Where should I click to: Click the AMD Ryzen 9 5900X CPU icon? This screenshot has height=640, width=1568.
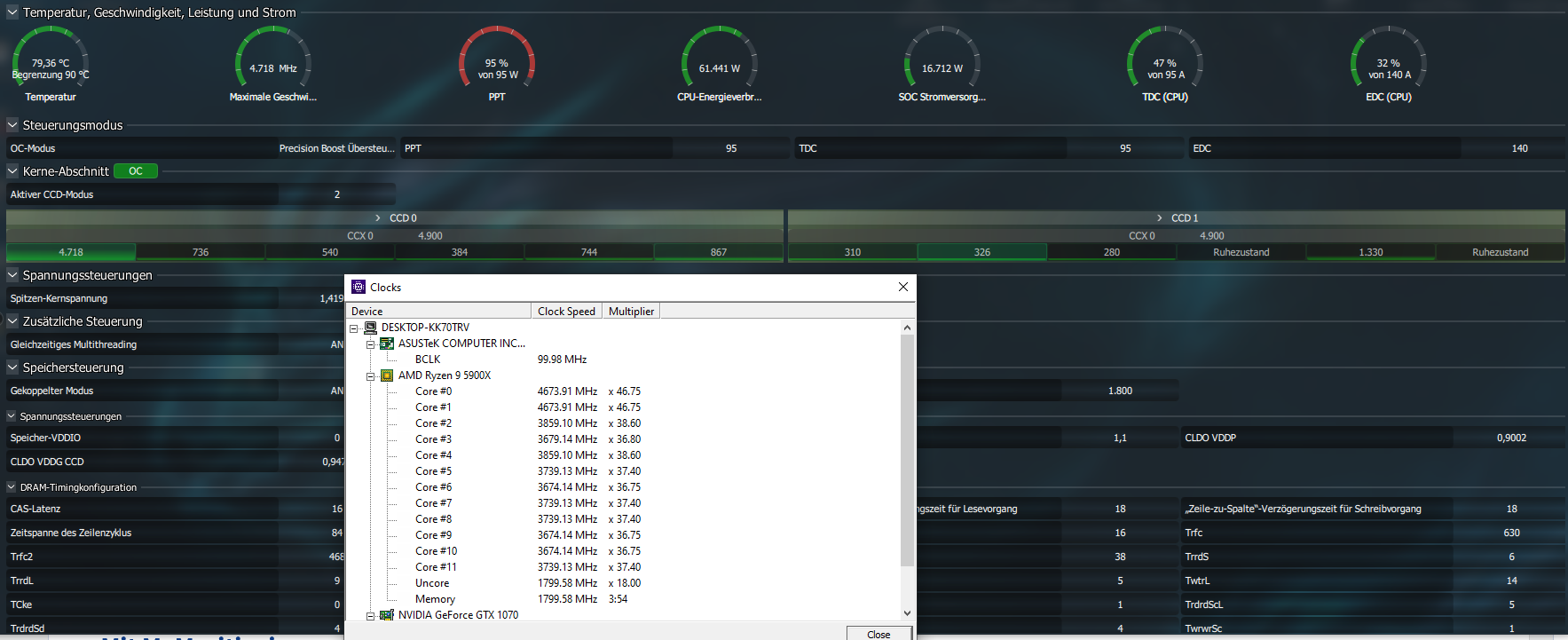tap(387, 375)
